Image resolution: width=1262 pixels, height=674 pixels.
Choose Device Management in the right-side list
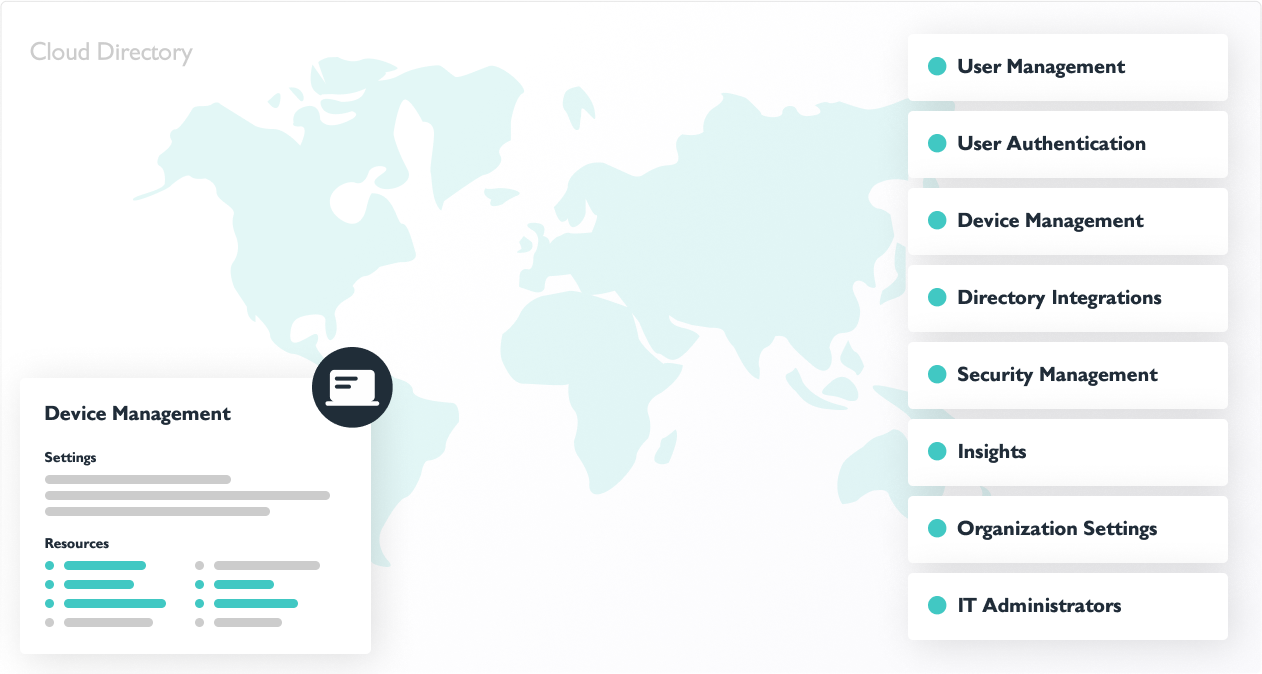1050,221
